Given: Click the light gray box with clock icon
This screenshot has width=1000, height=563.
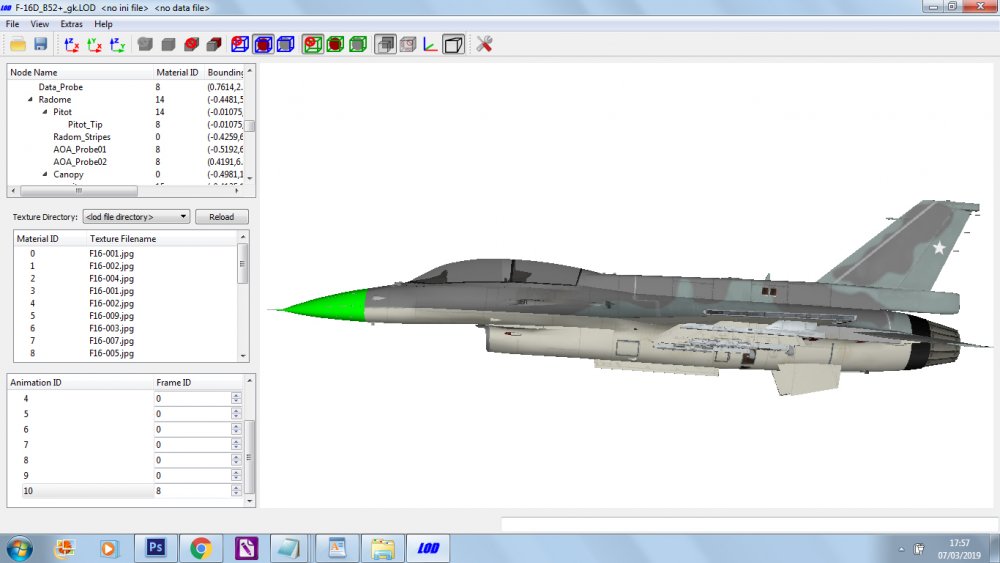Looking at the screenshot, I should (408, 44).
